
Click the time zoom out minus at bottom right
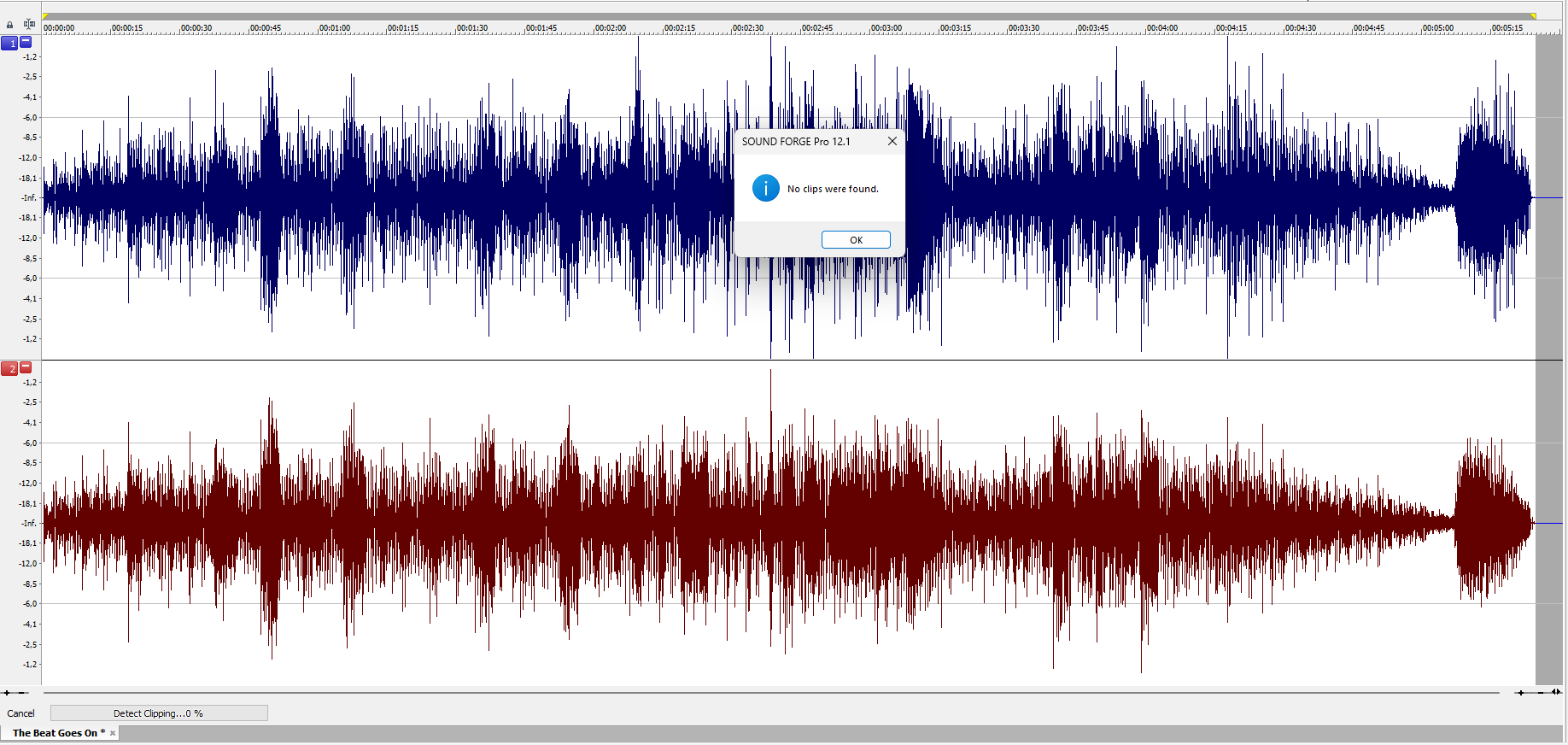1541,693
